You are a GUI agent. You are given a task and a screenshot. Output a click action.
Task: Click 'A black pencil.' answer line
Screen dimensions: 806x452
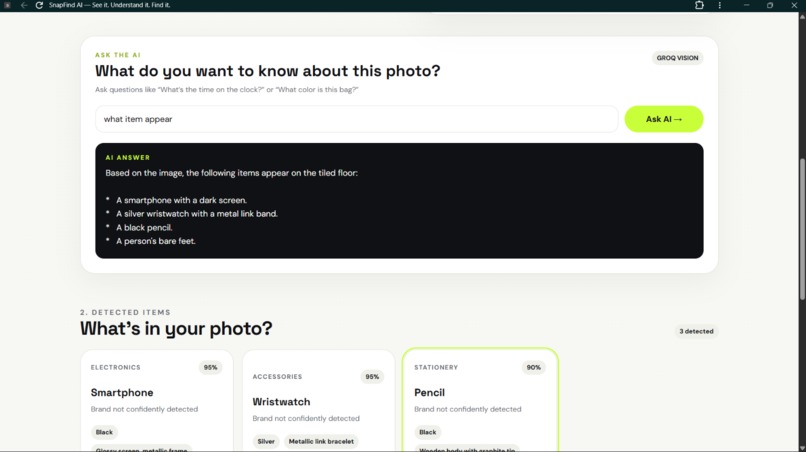pyautogui.click(x=144, y=227)
